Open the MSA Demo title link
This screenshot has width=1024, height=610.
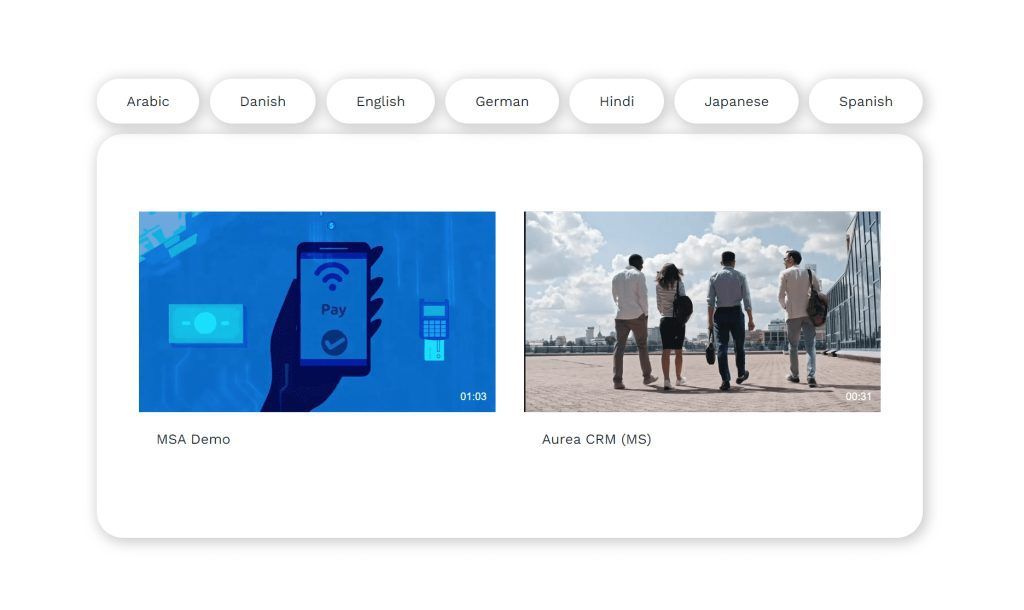point(192,439)
